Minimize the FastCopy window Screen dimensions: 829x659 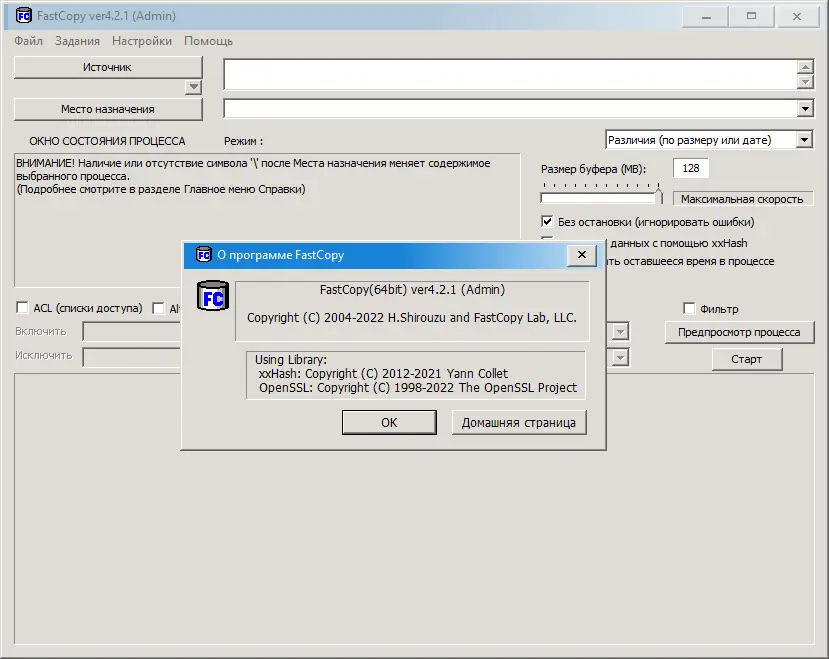click(706, 17)
